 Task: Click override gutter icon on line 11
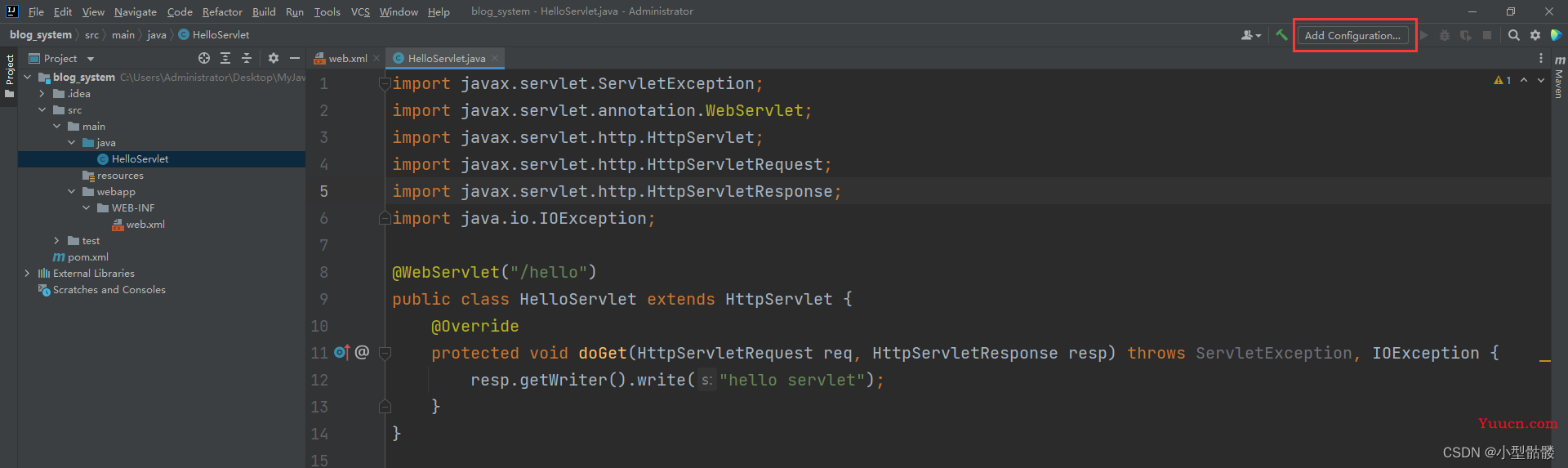click(x=341, y=352)
